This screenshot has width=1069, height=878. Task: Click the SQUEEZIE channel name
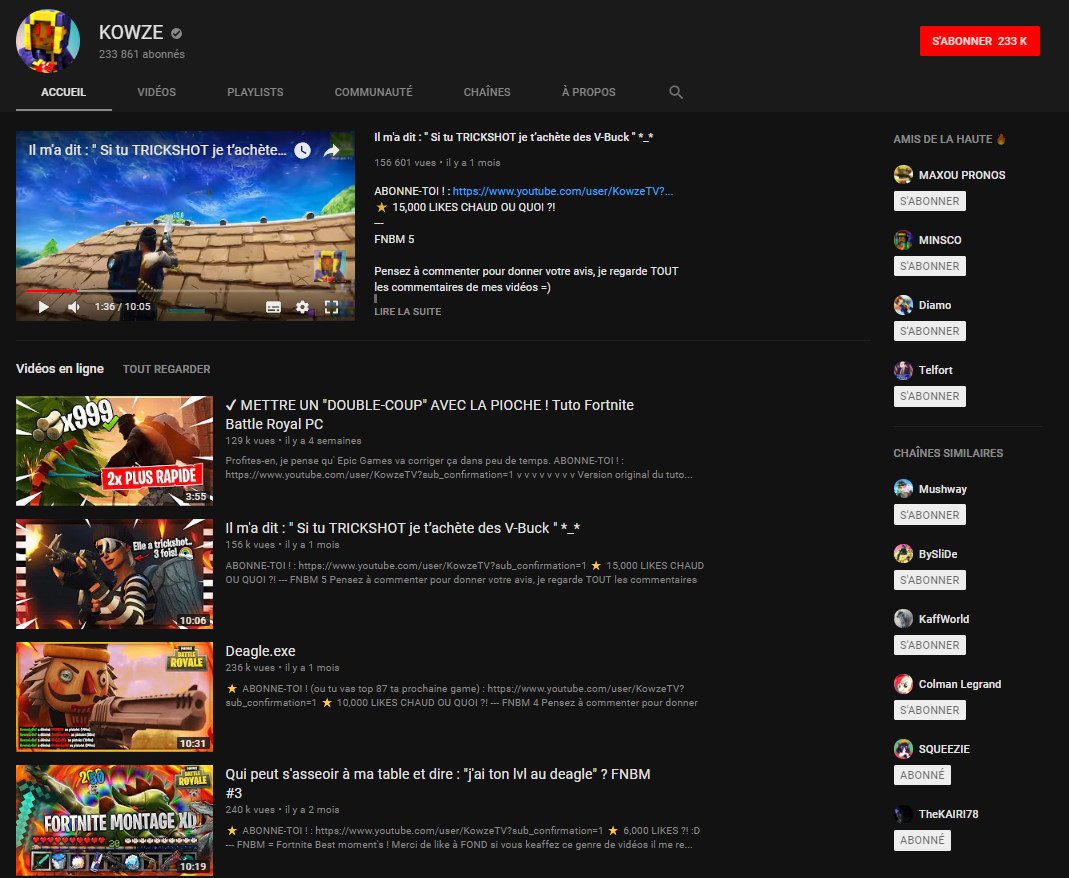(x=944, y=749)
